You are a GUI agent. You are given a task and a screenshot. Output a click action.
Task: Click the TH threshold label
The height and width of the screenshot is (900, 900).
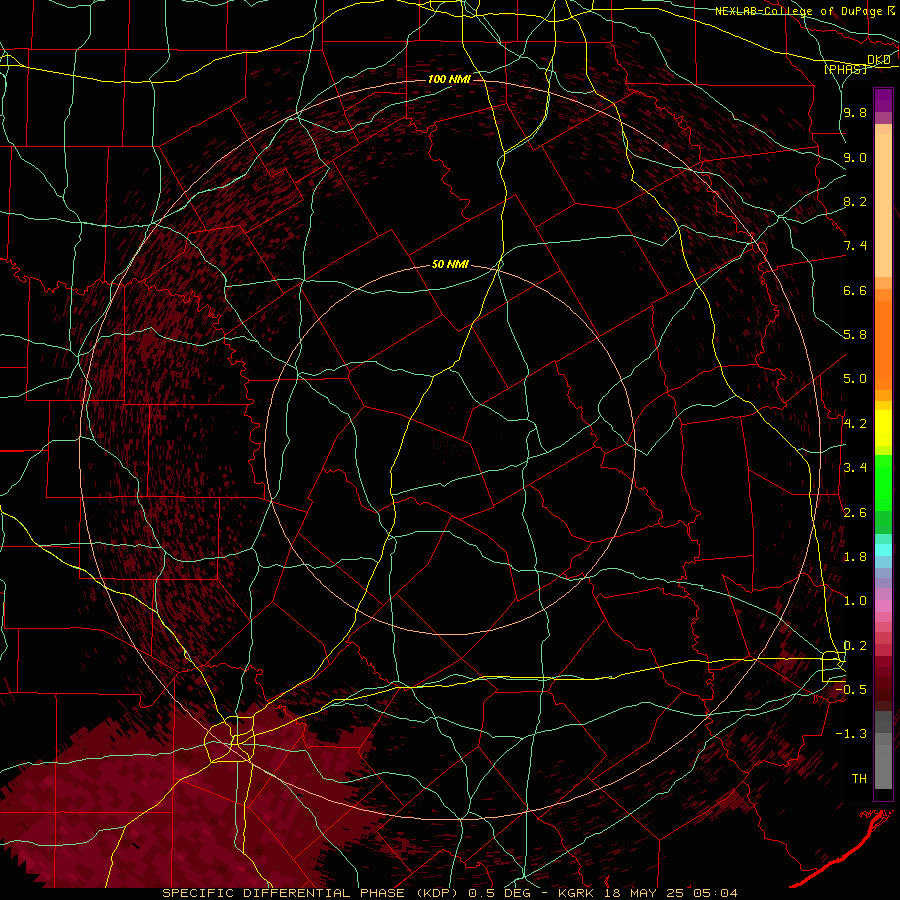coord(859,779)
